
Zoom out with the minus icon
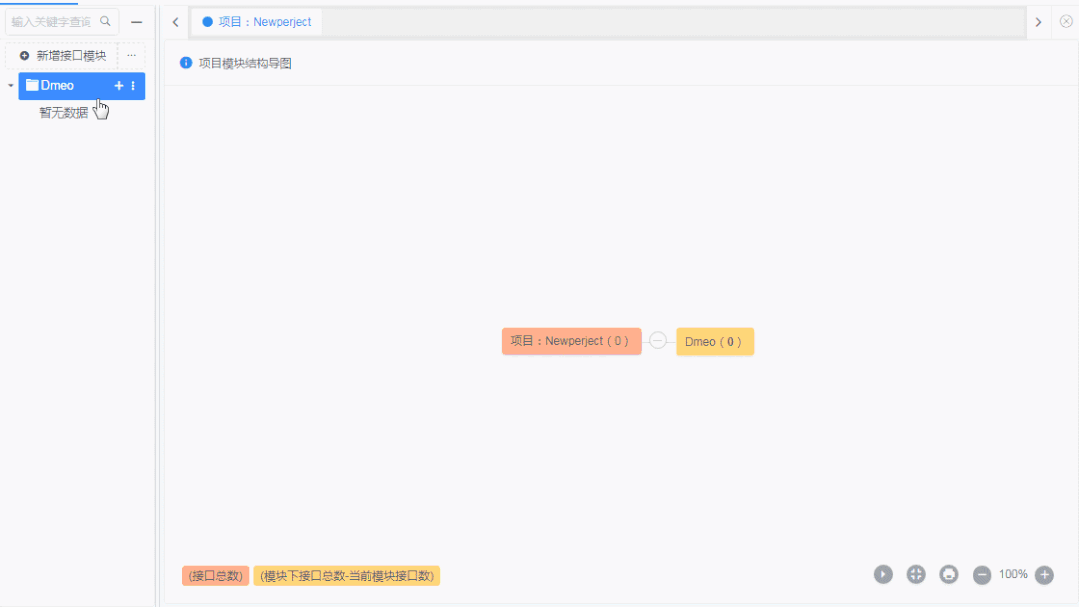click(981, 574)
